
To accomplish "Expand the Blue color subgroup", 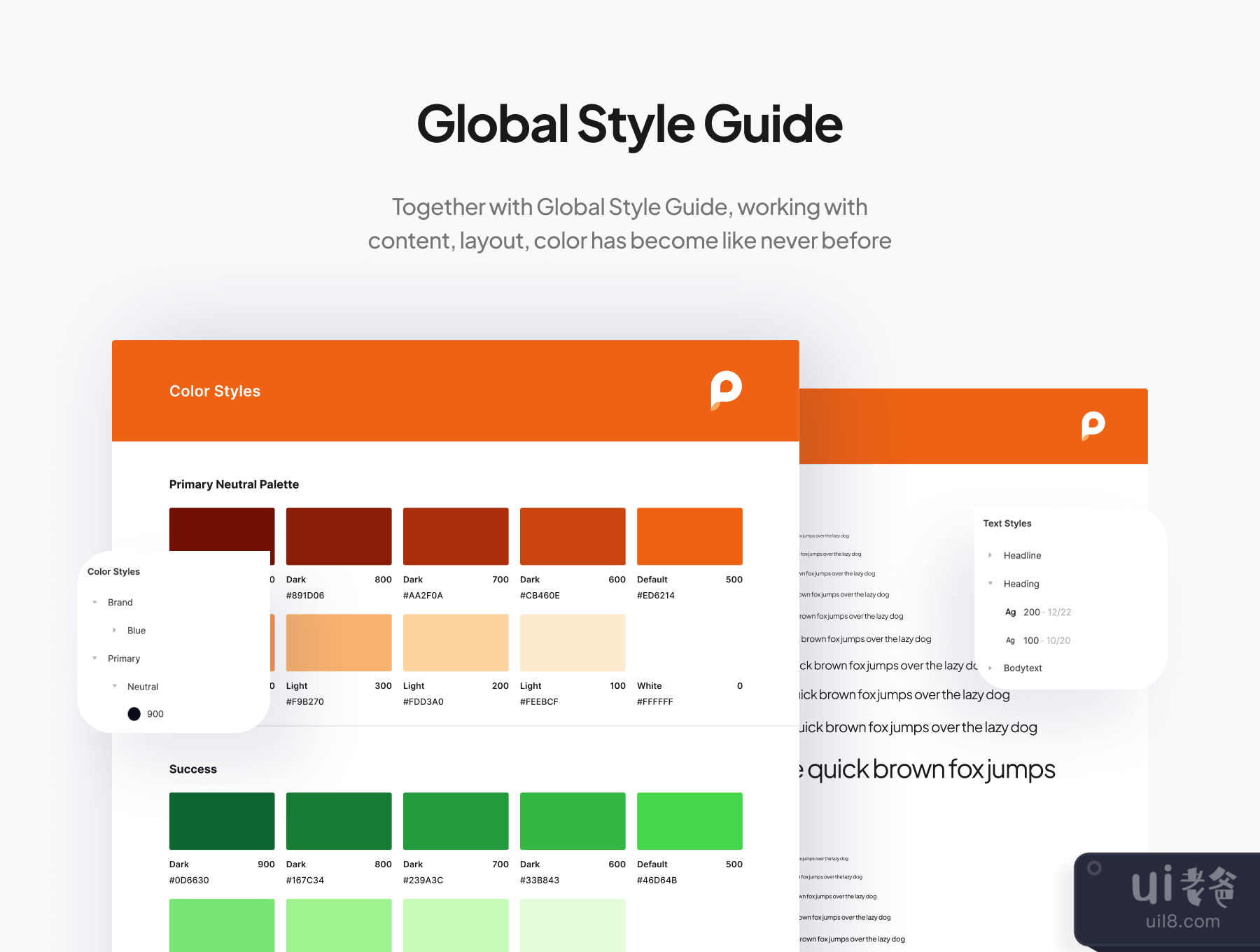I will click(x=115, y=631).
